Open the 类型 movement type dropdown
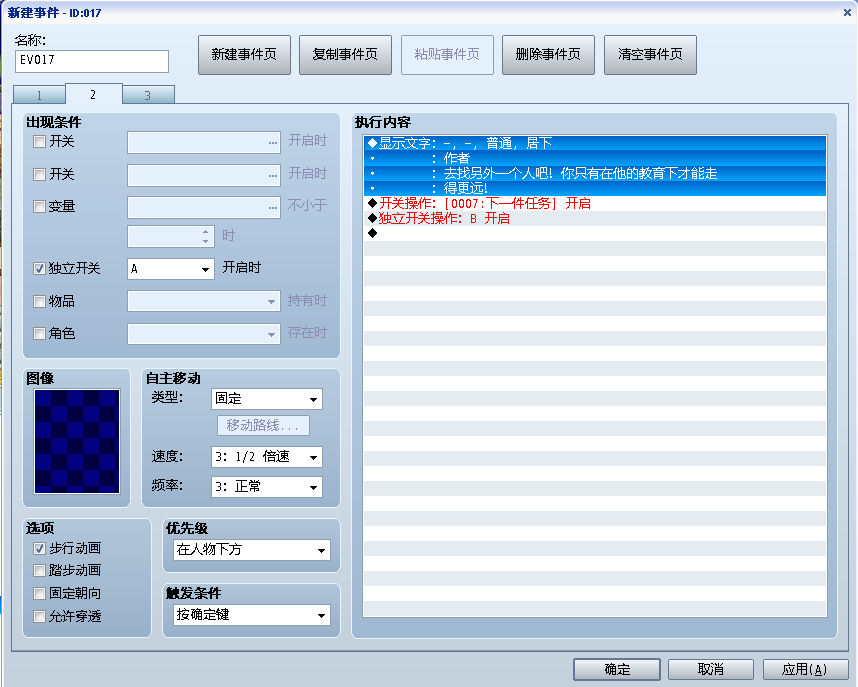Viewport: 858px width, 687px height. pos(266,399)
